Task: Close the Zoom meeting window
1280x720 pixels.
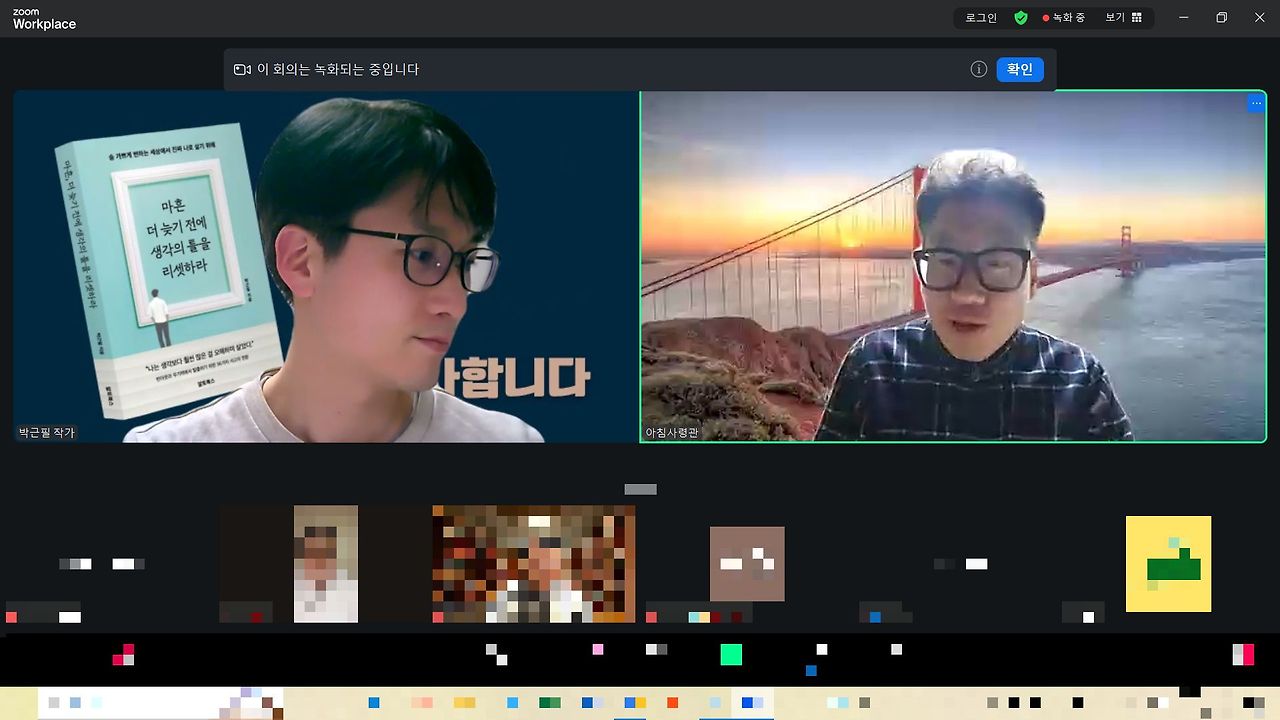Action: [x=1259, y=18]
